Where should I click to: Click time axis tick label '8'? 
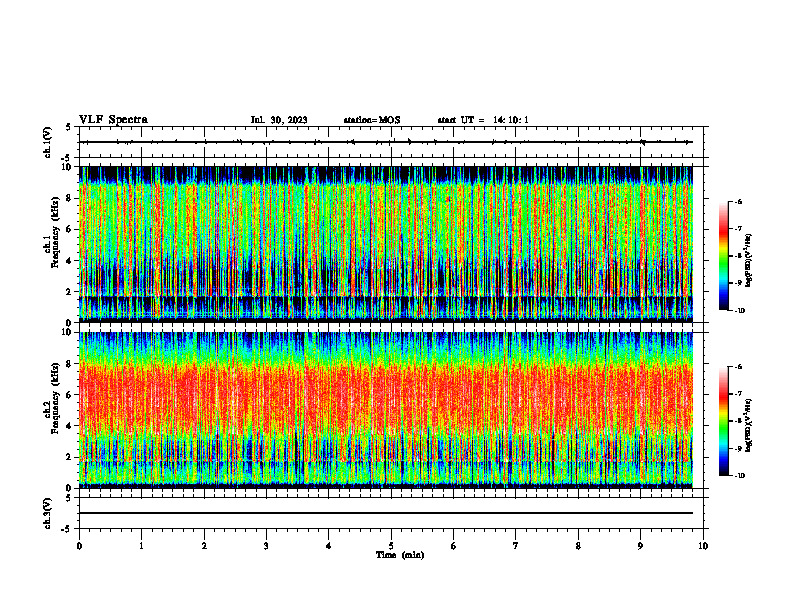[x=578, y=546]
